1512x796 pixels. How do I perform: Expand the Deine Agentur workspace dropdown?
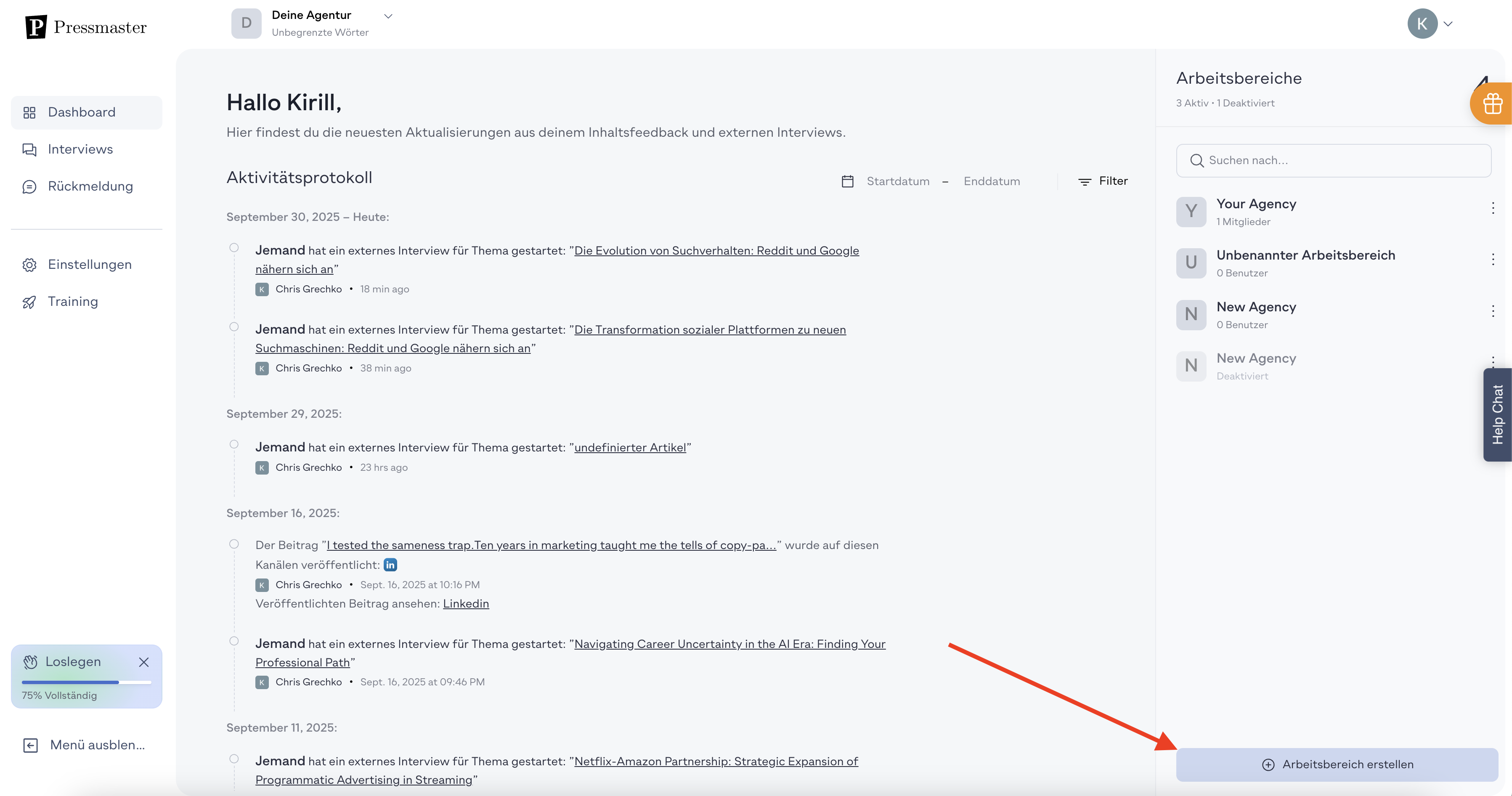coord(388,16)
